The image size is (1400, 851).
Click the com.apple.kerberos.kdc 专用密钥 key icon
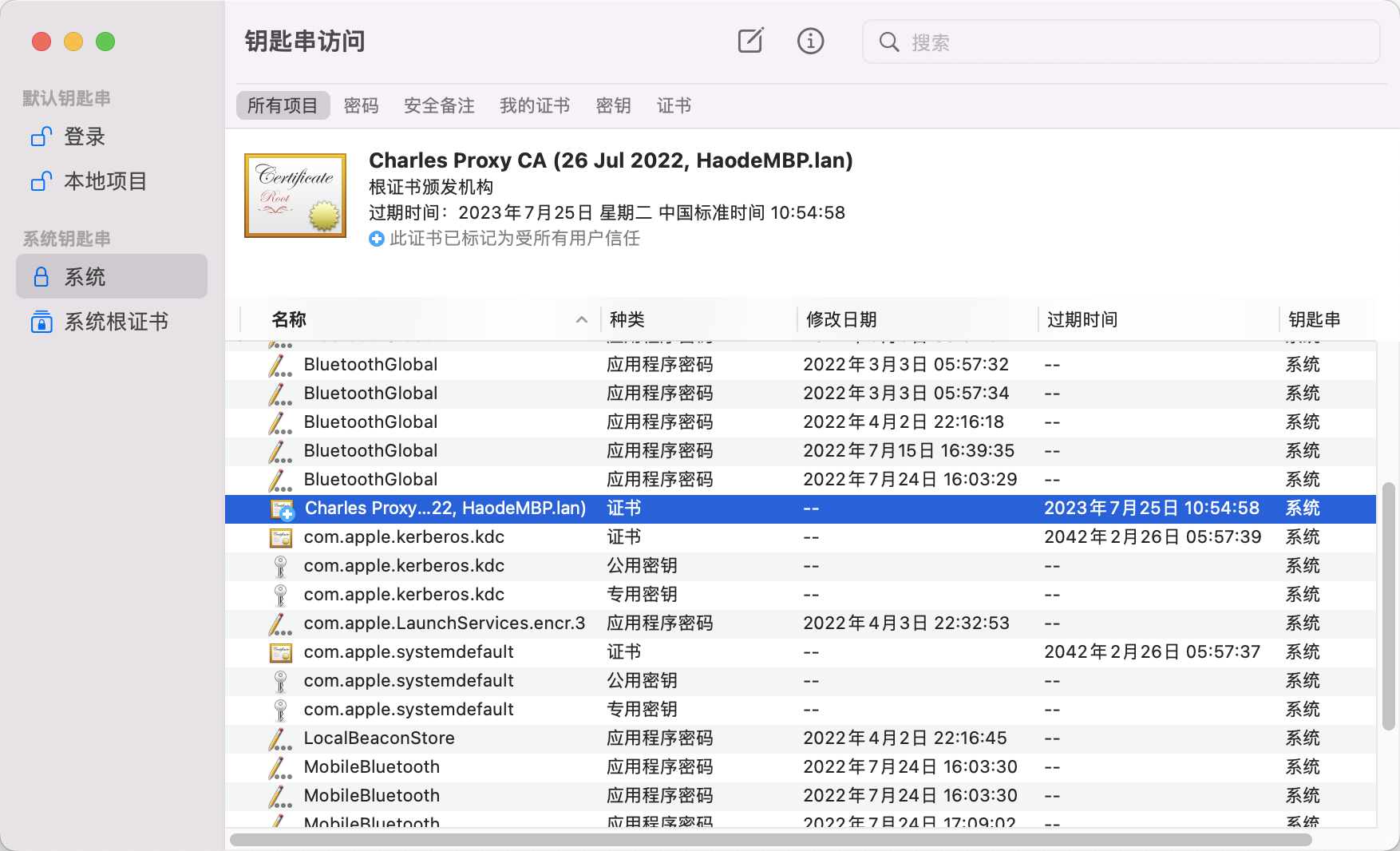pos(280,595)
